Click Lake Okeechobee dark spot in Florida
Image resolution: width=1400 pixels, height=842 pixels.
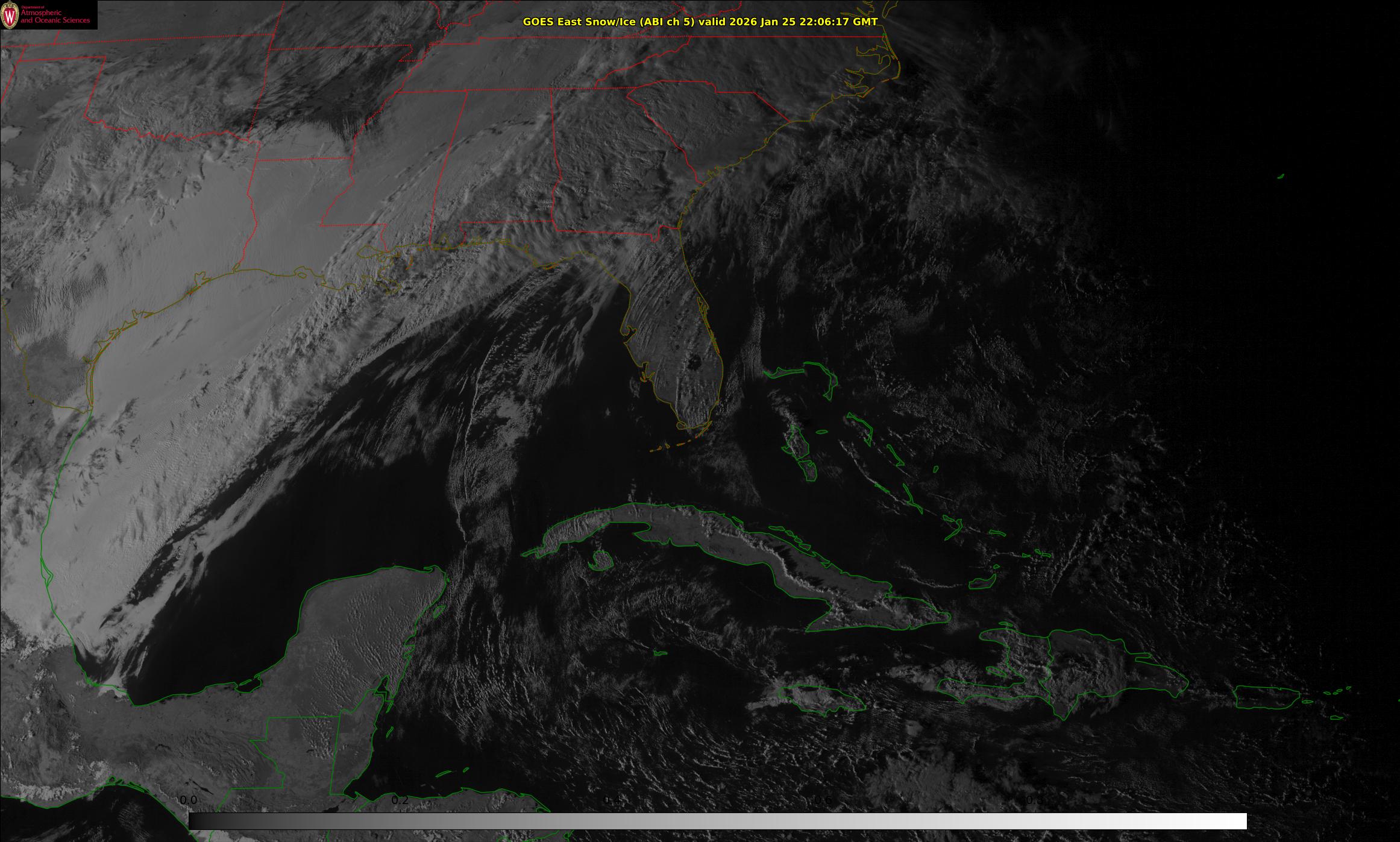click(x=695, y=362)
